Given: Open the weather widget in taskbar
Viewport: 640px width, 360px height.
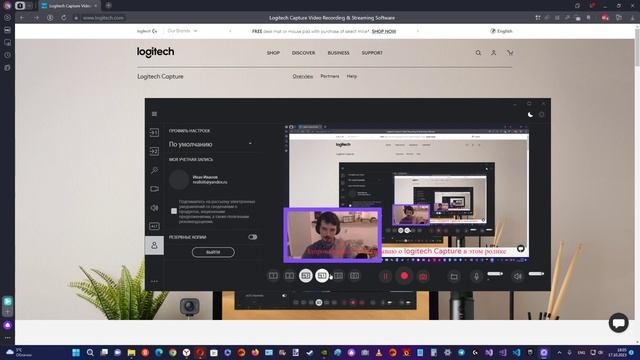Looking at the screenshot, I should (18, 352).
